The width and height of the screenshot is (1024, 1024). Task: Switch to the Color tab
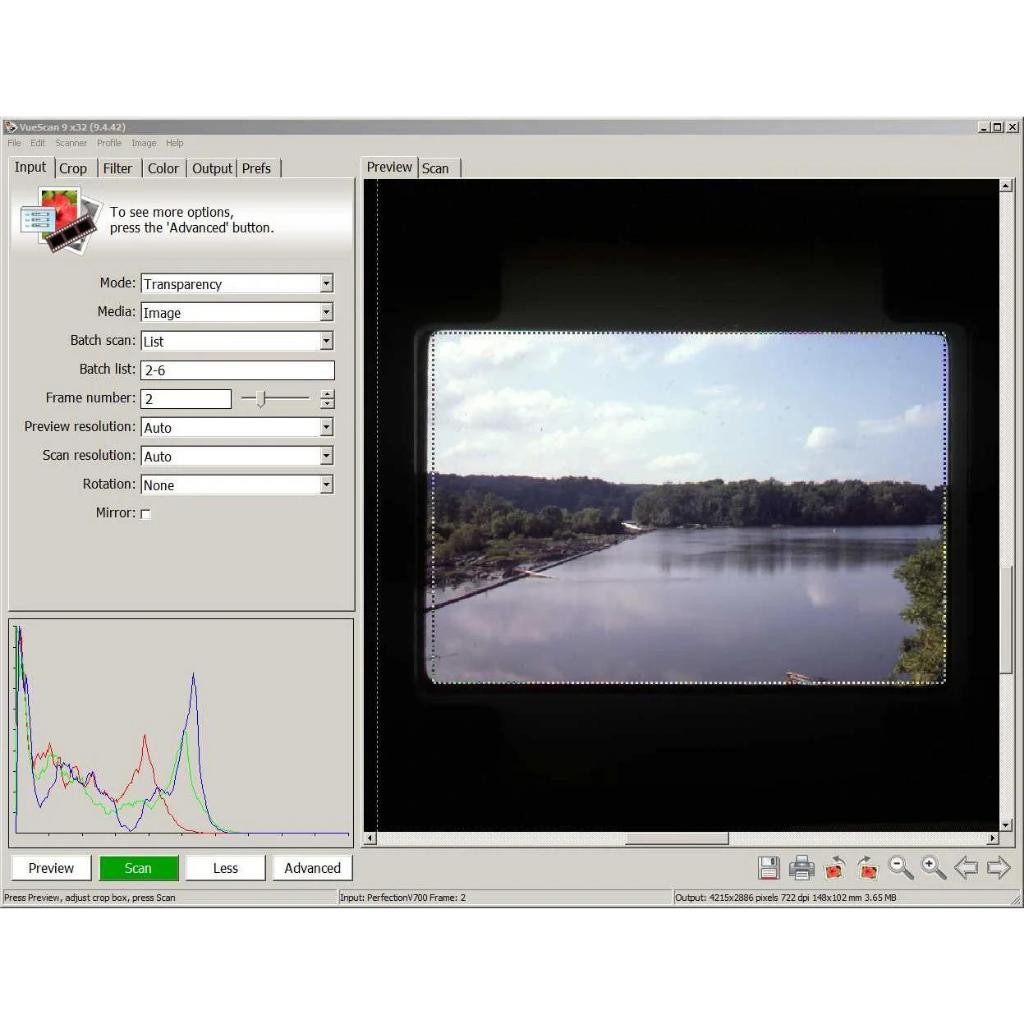pyautogui.click(x=163, y=168)
